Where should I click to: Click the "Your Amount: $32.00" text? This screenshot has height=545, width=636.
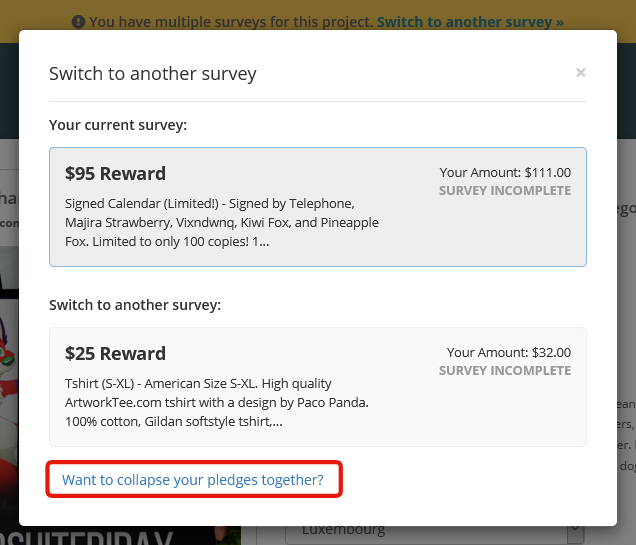tap(508, 352)
